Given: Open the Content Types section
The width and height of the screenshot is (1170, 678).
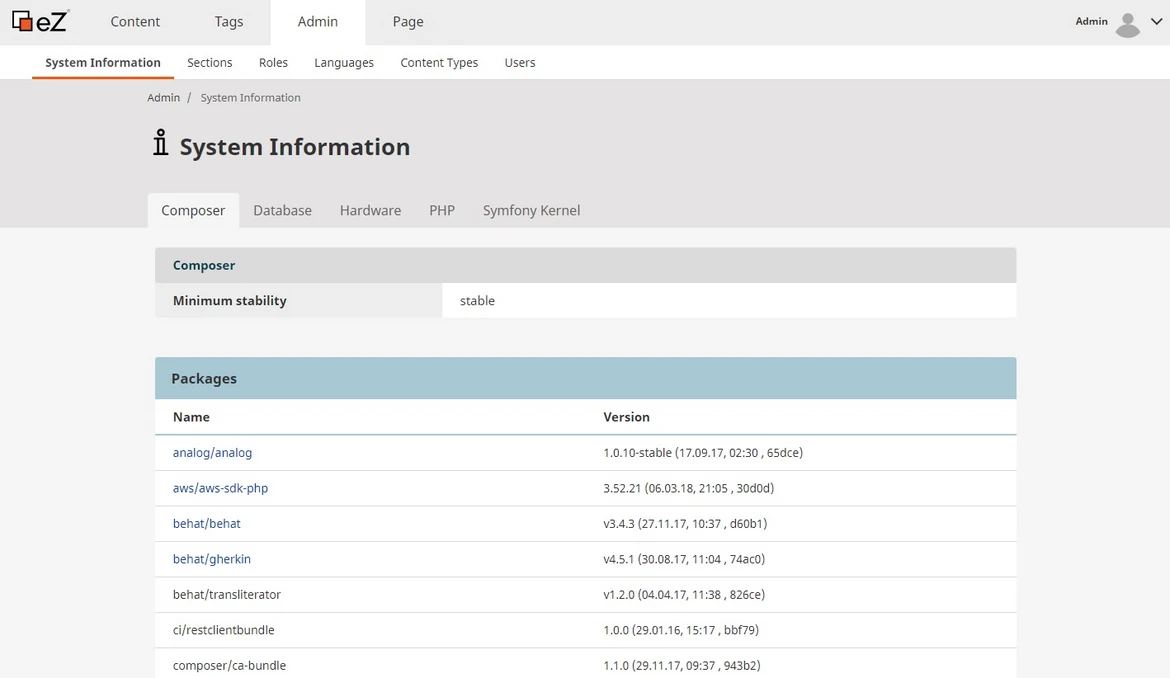Looking at the screenshot, I should [x=439, y=62].
